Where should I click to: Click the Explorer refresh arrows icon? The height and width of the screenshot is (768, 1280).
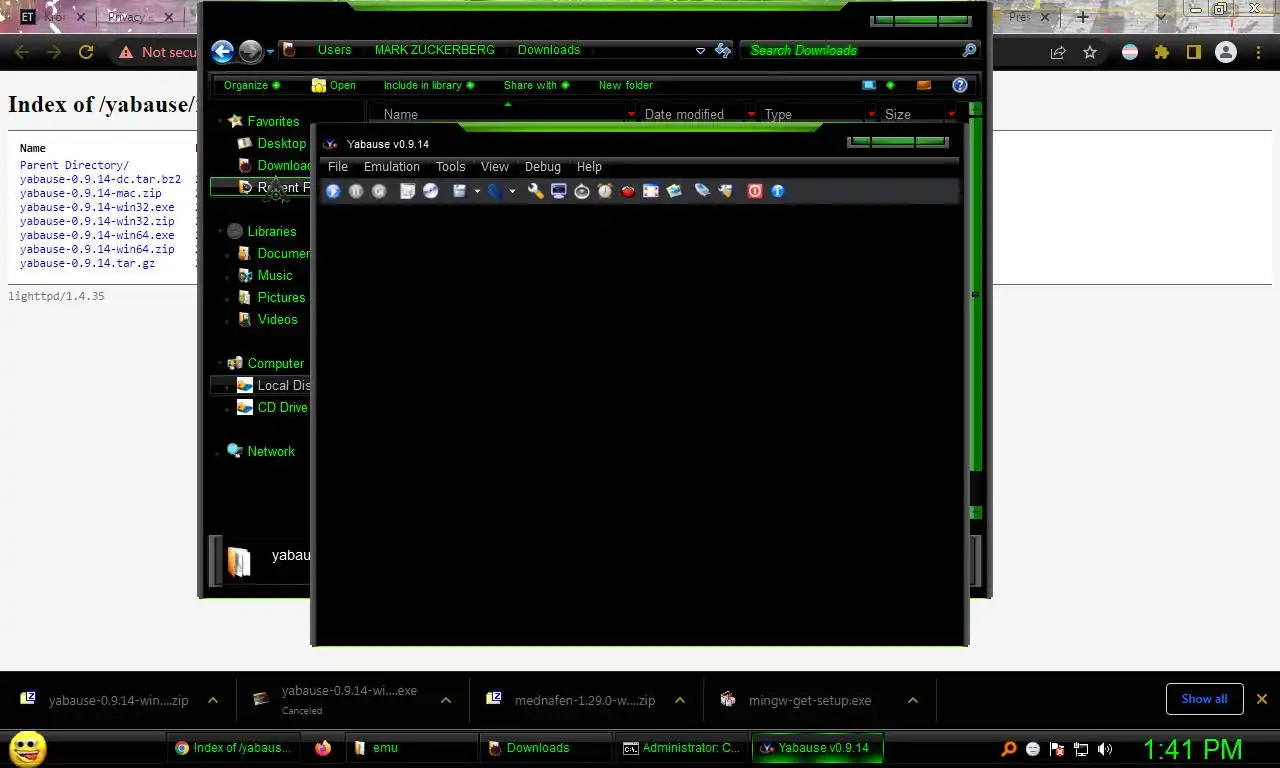point(723,50)
